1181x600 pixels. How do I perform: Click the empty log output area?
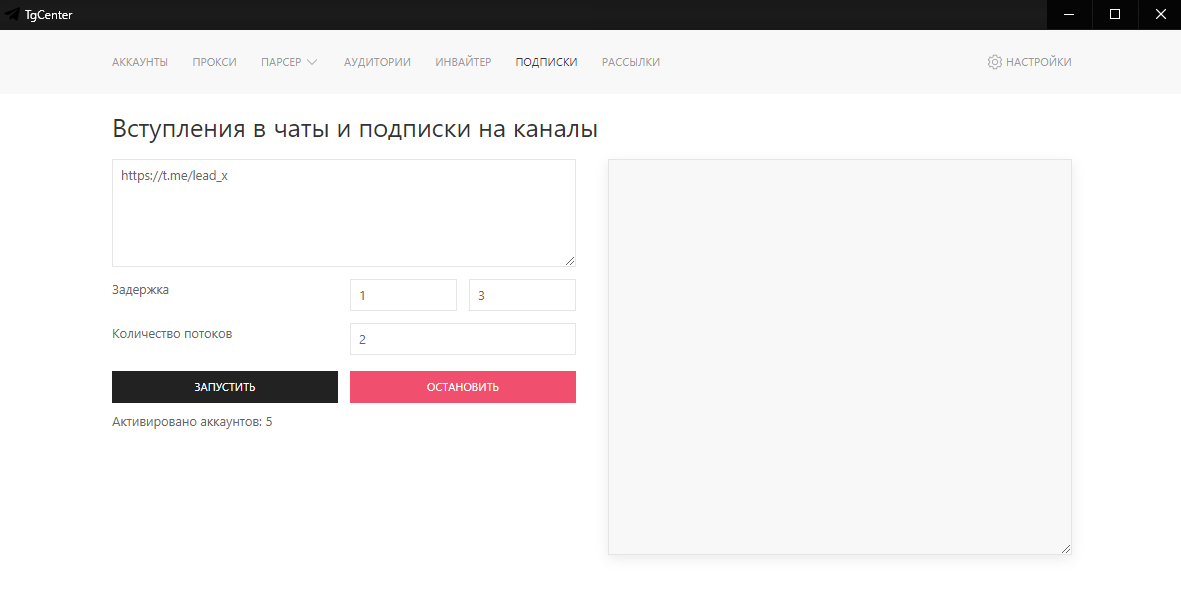[x=839, y=356]
